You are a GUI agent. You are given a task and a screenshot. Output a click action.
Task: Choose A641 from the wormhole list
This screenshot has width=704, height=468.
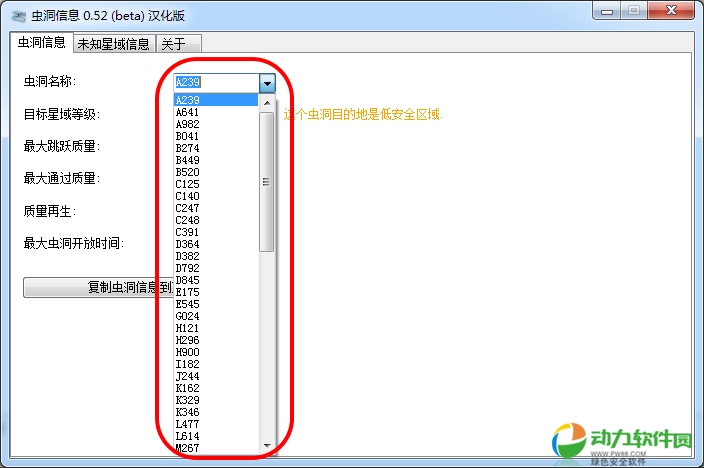[x=188, y=112]
